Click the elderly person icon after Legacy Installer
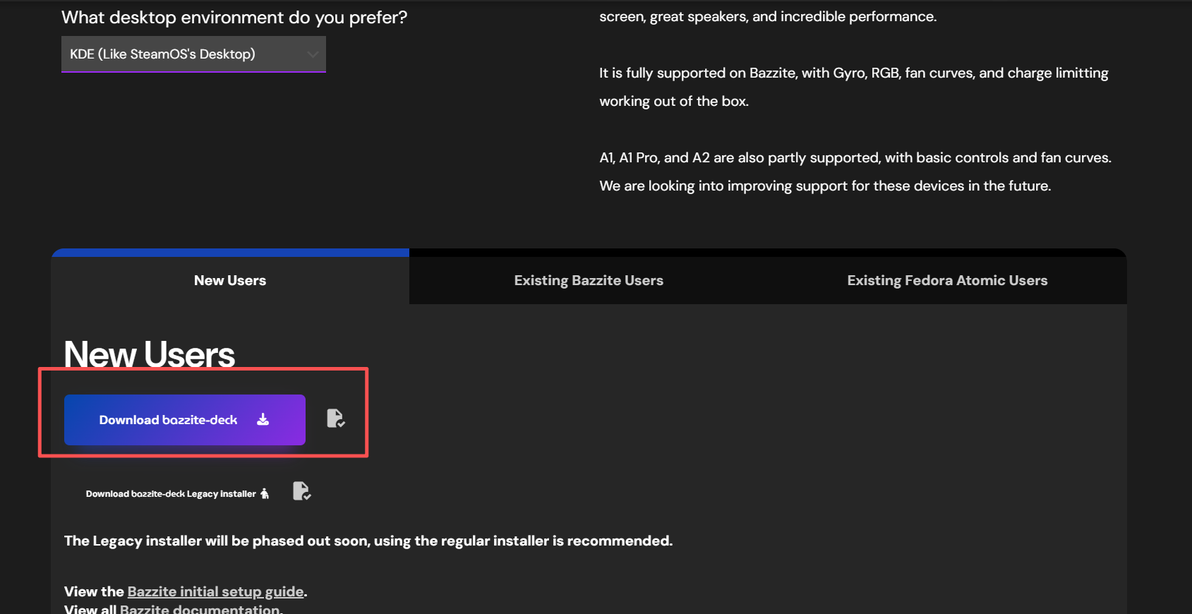This screenshot has height=614, width=1192. tap(265, 493)
